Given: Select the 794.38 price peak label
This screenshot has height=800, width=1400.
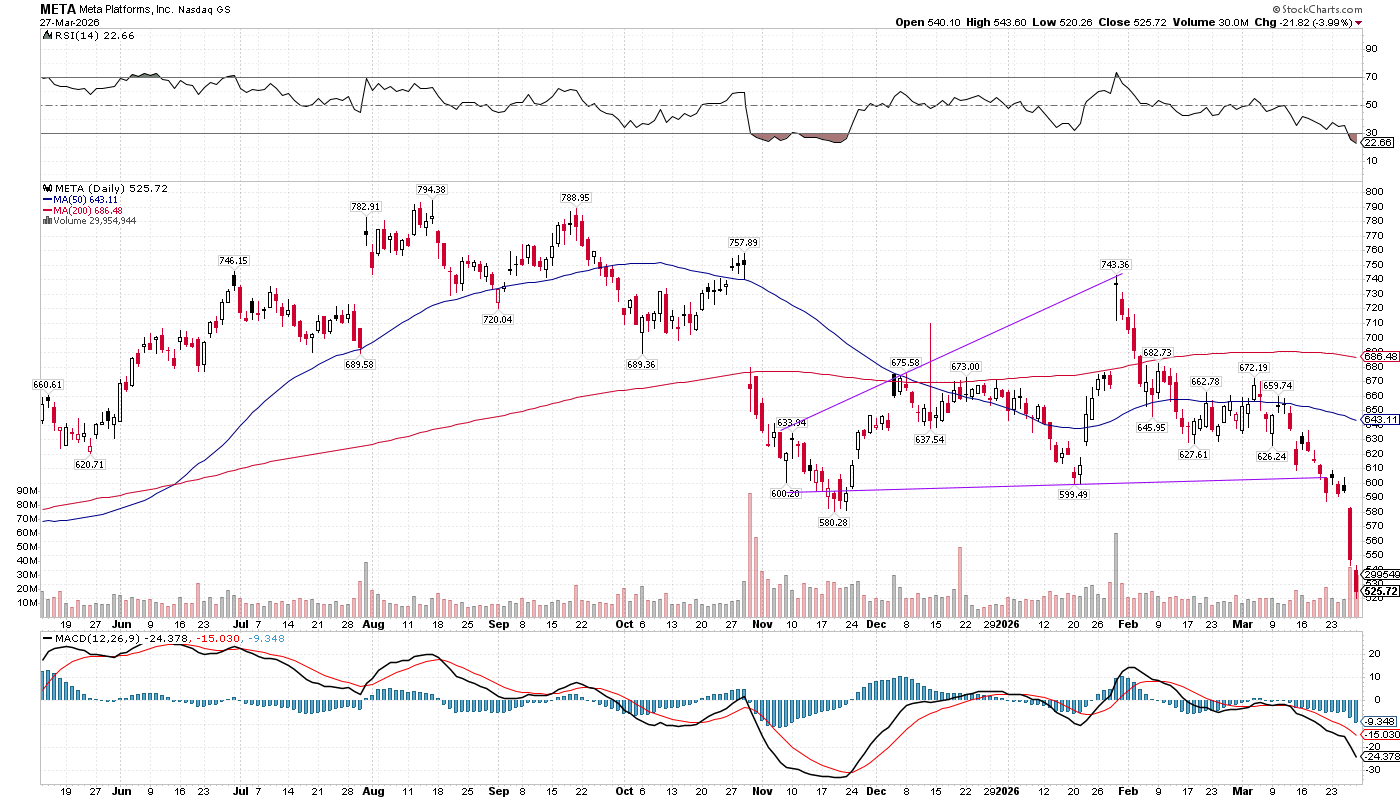Looking at the screenshot, I should pyautogui.click(x=431, y=189).
